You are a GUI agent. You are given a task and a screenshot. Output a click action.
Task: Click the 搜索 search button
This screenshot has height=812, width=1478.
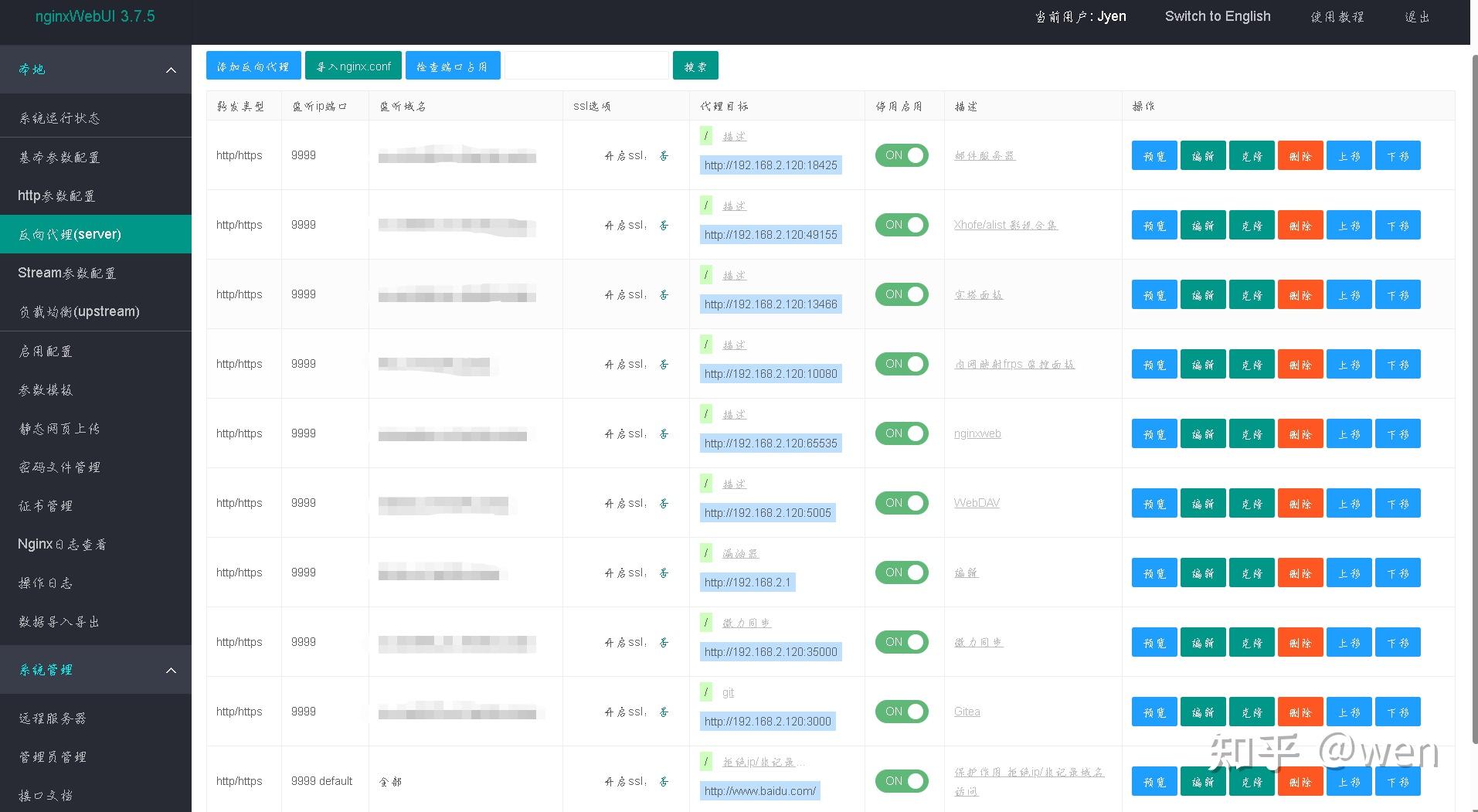695,65
